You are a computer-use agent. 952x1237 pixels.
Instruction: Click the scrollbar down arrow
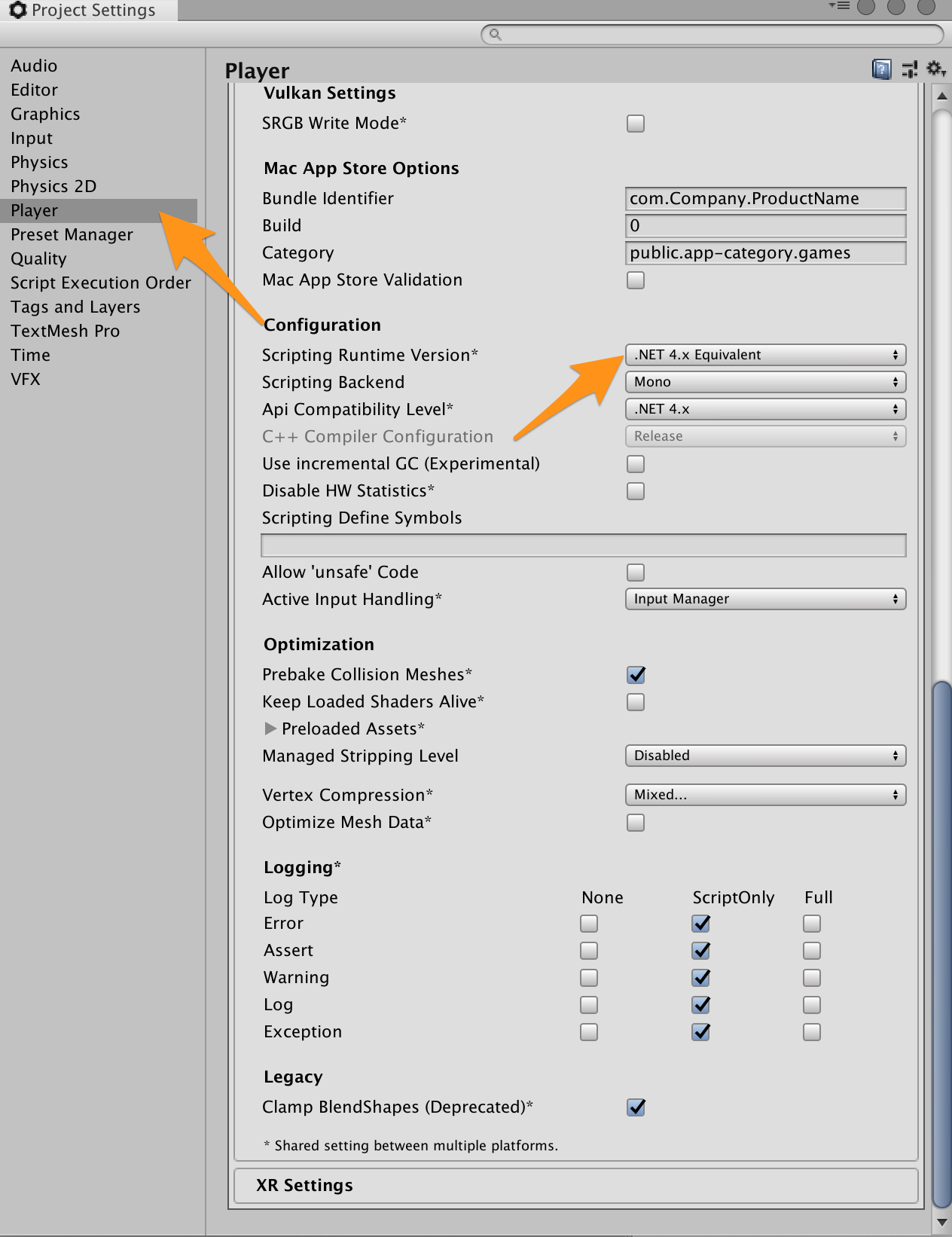tap(941, 1221)
